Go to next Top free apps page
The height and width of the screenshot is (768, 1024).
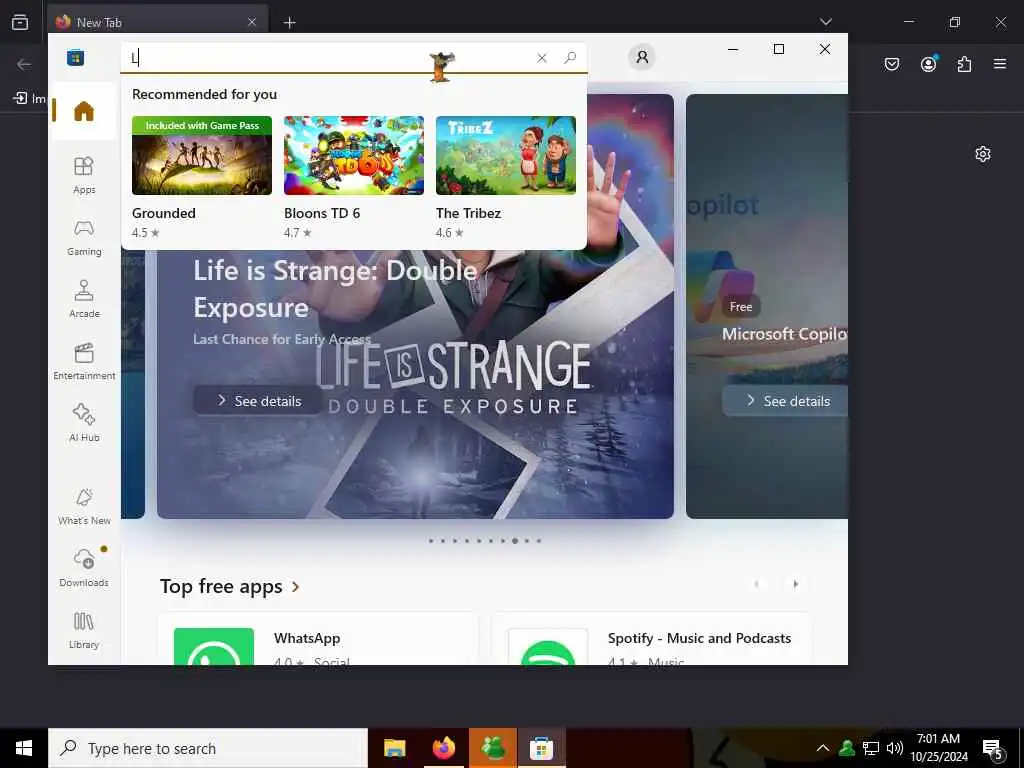click(x=795, y=584)
